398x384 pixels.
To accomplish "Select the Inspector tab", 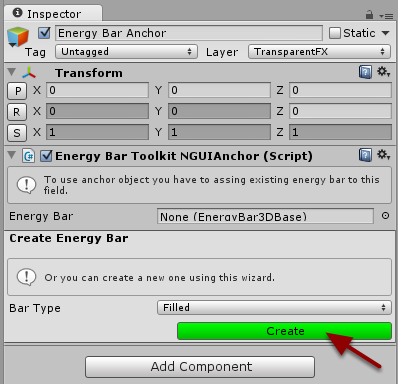I will point(53,14).
